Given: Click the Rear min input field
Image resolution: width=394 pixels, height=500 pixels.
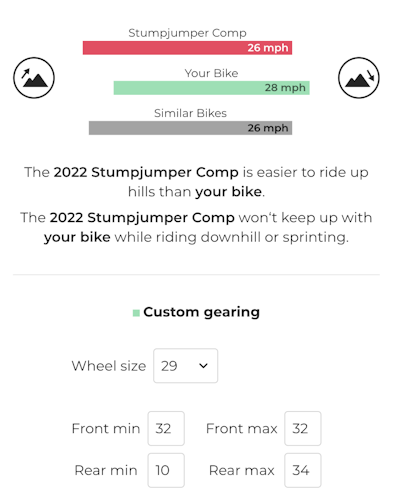Looking at the screenshot, I should 166,470.
